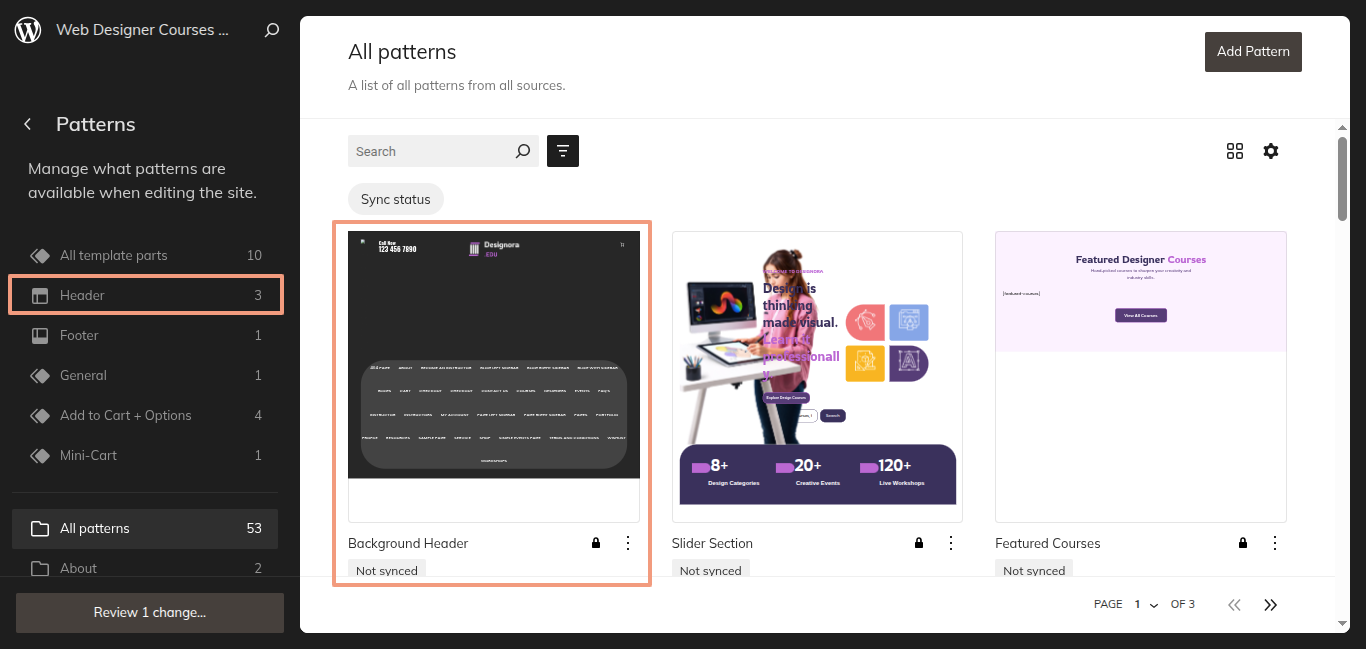Click the Review 1 change button
Viewport: 1366px width, 649px height.
[150, 612]
